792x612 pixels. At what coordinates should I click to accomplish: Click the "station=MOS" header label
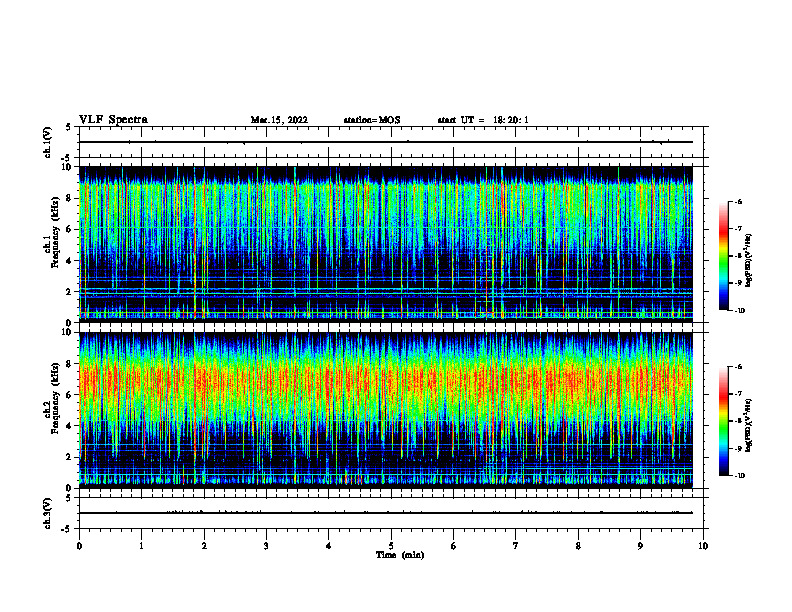(372, 120)
